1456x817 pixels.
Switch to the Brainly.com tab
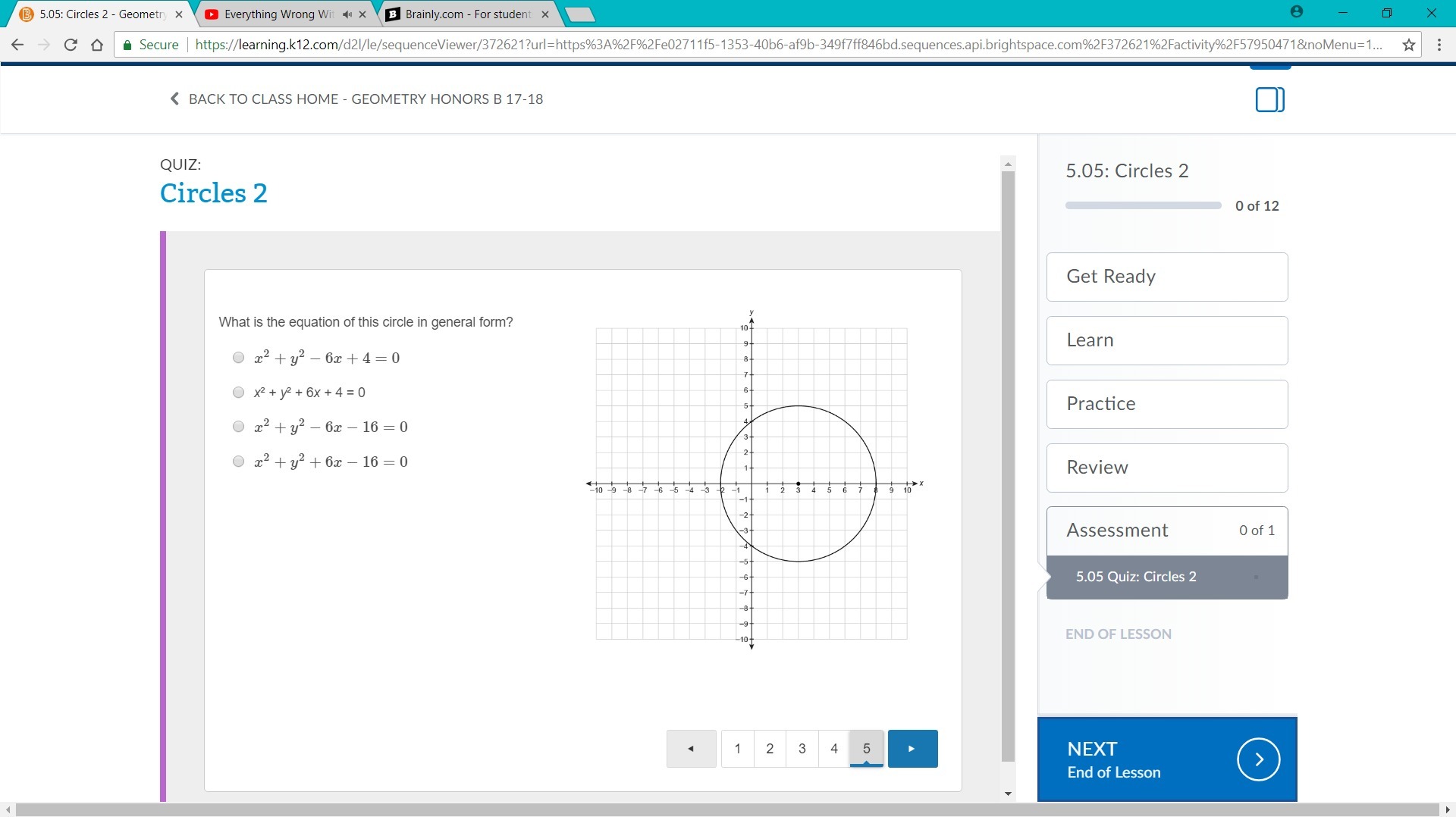point(468,14)
